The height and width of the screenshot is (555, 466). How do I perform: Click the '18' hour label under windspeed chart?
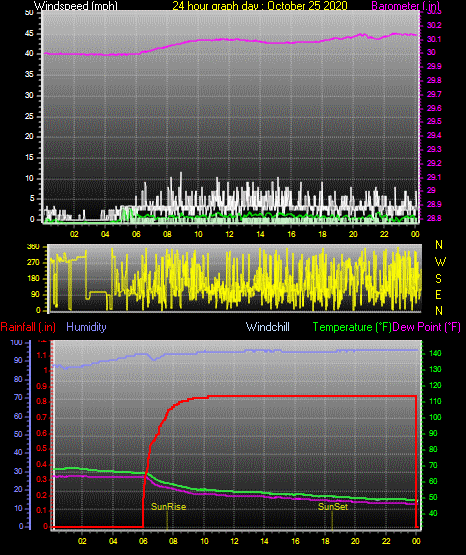[x=322, y=234]
